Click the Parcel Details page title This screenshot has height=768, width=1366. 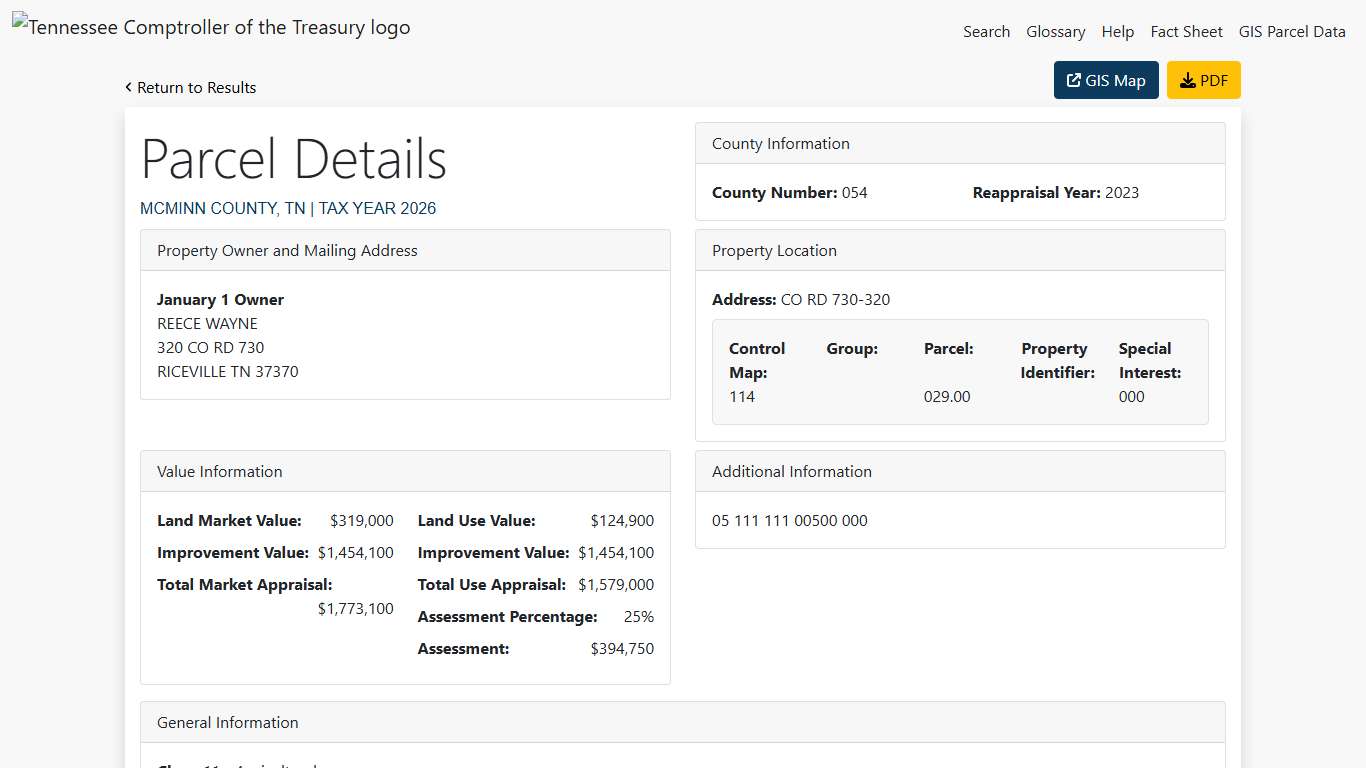click(x=293, y=158)
